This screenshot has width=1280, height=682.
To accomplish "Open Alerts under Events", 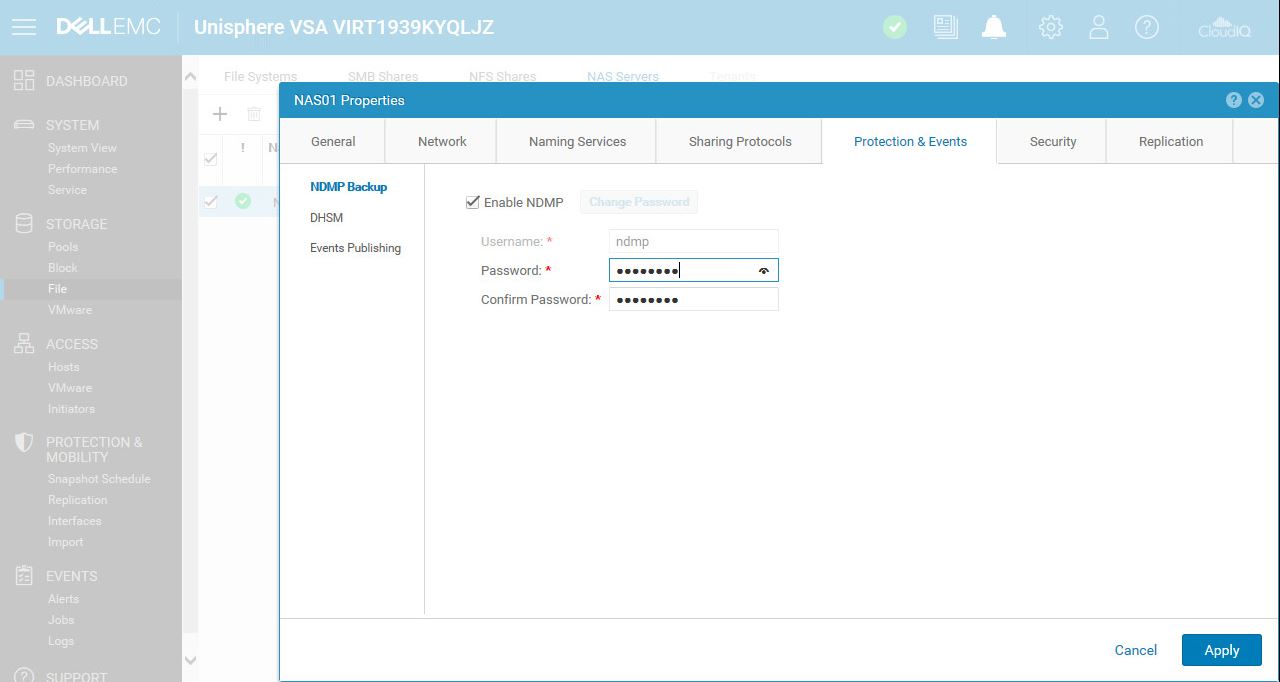I will [63, 599].
